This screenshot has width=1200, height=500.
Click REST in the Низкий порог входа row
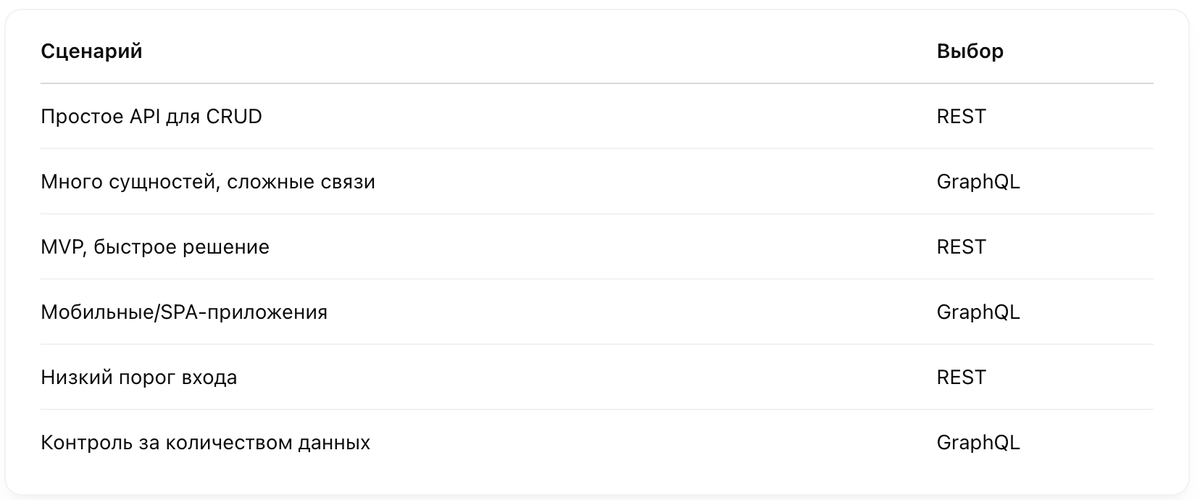point(961,378)
